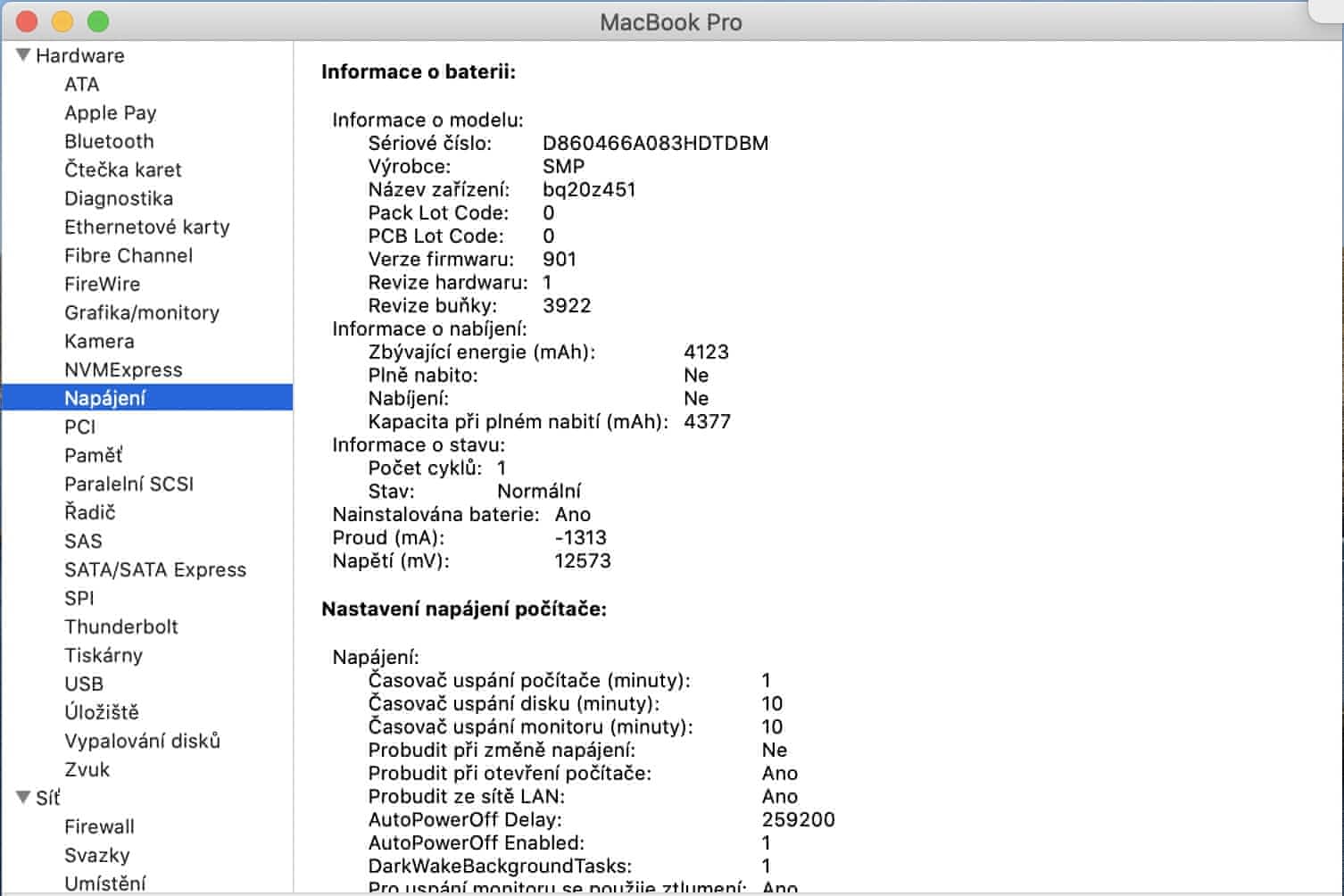Close the MacBook Pro window
1344x896 pixels.
coord(27,21)
